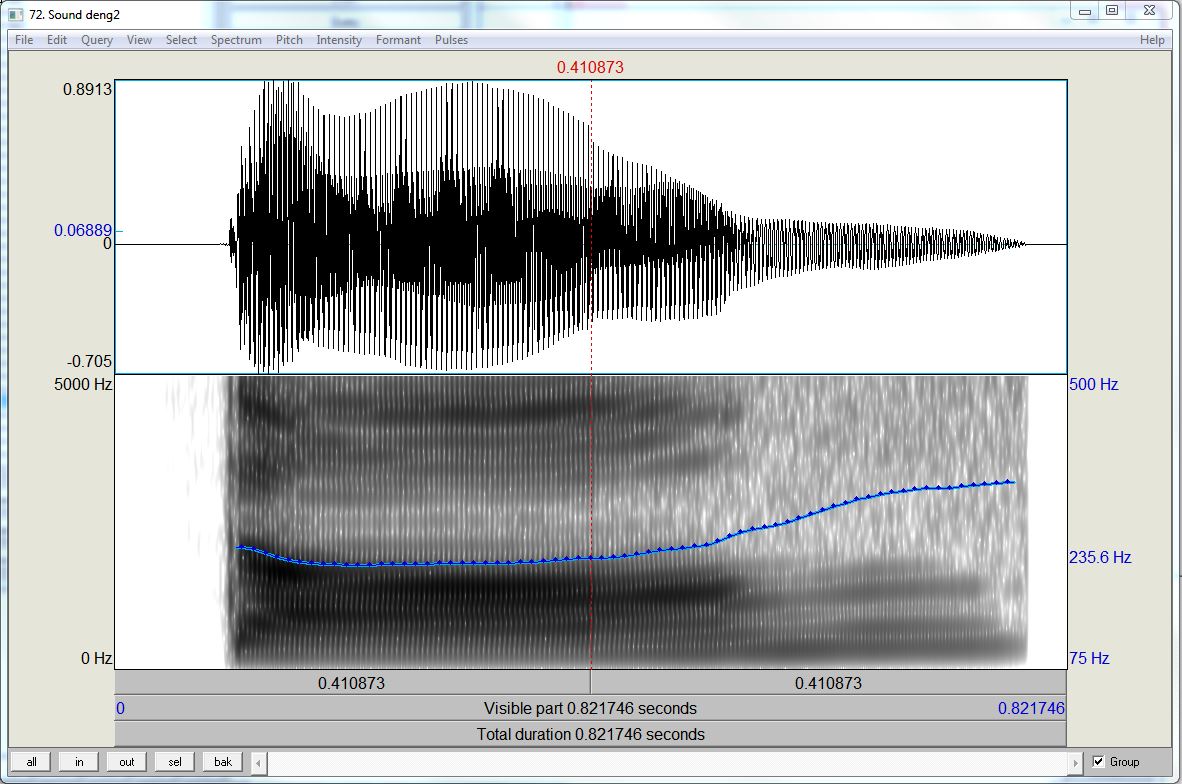Open the Pulses menu
This screenshot has height=784, width=1182.
click(x=451, y=40)
